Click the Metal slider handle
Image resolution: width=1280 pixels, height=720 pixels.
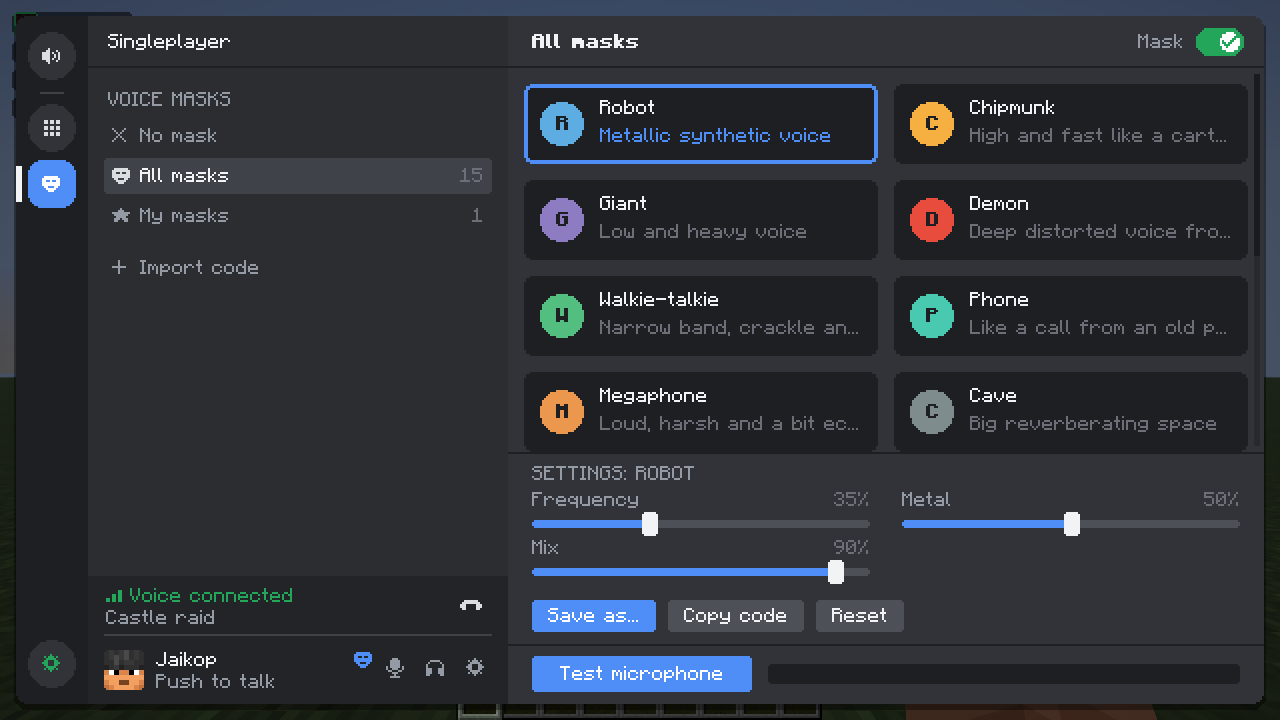pyautogui.click(x=1072, y=524)
